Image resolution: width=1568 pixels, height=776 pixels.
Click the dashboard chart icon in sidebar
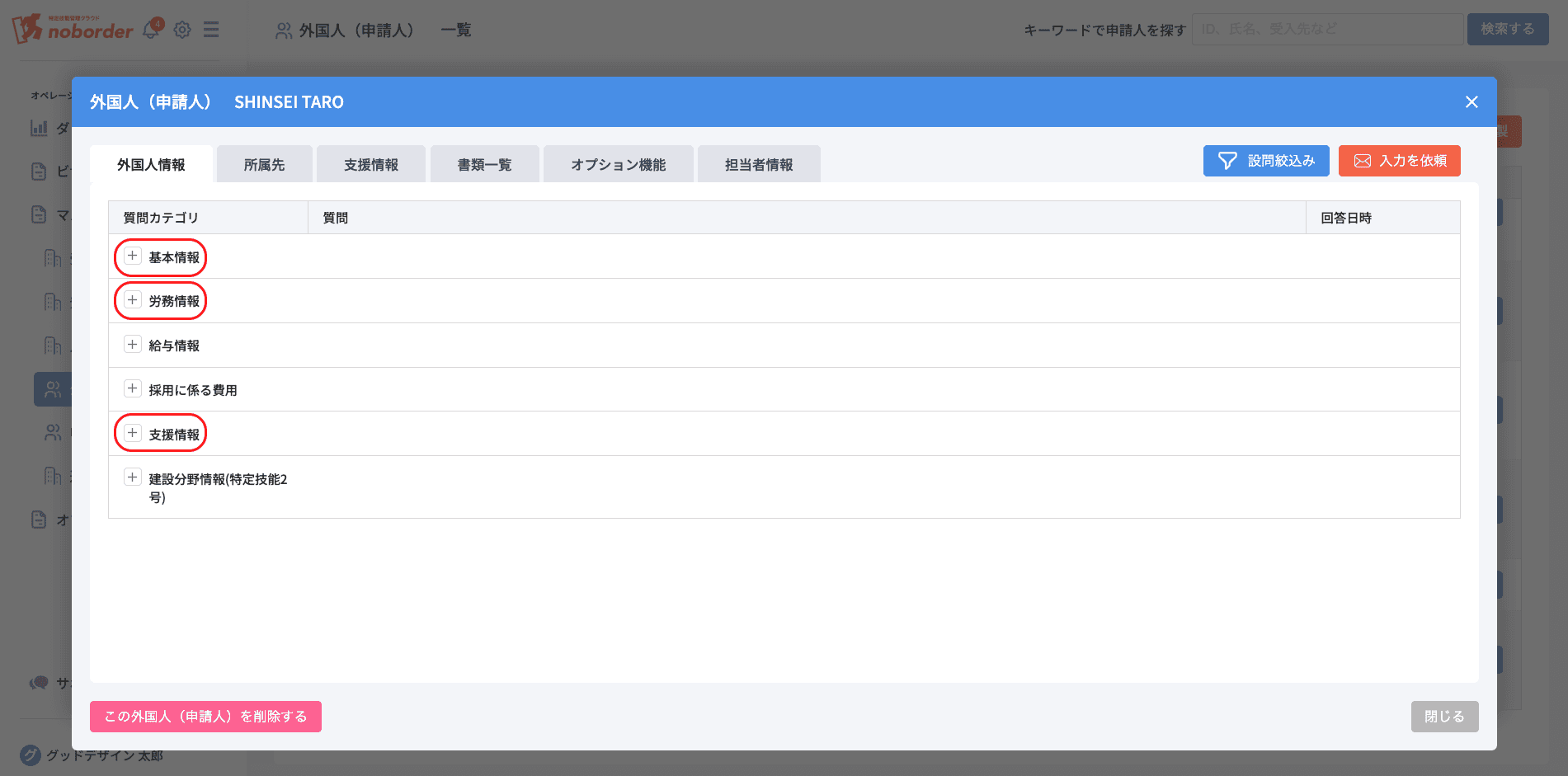pyautogui.click(x=39, y=128)
